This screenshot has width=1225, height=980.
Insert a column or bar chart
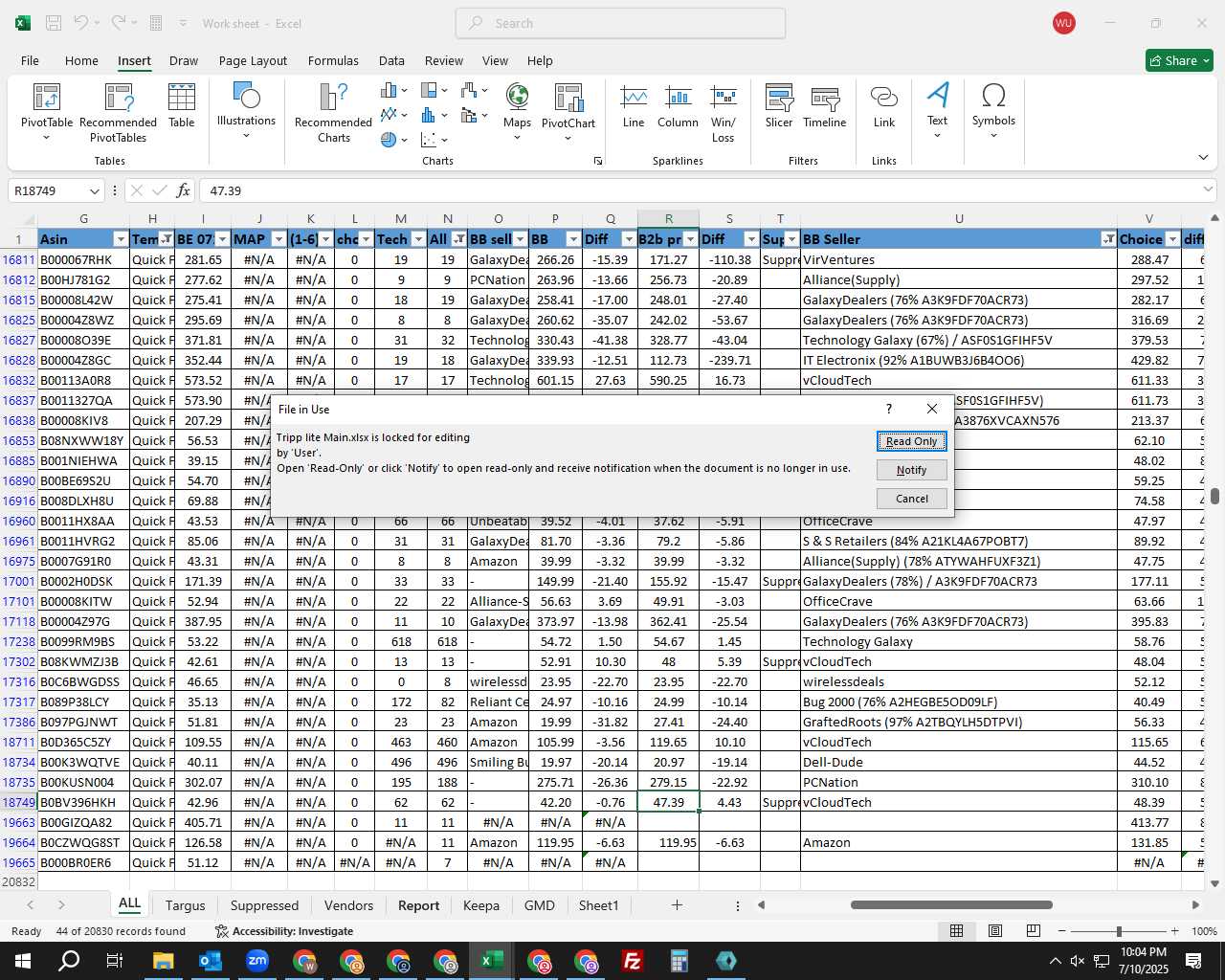tap(393, 91)
